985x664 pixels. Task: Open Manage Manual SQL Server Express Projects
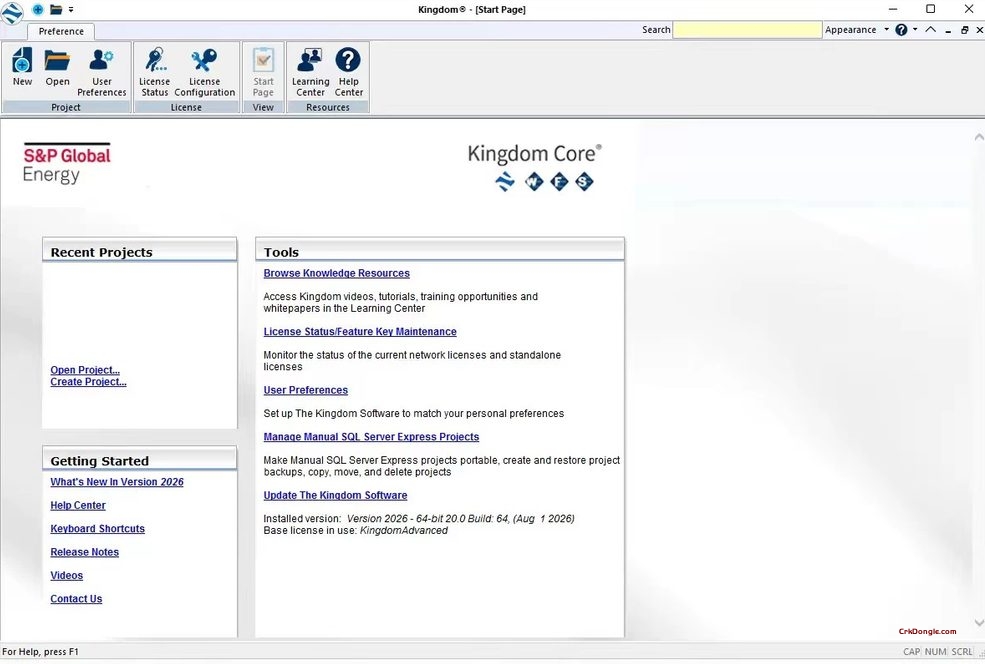371,437
